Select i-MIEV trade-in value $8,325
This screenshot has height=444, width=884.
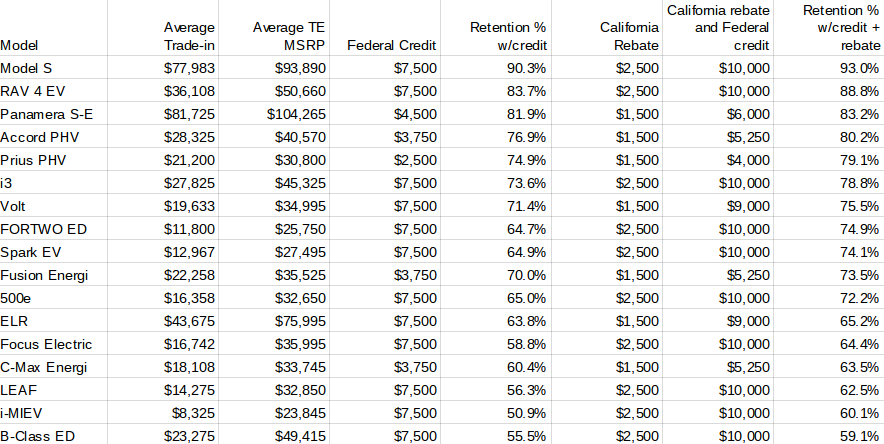point(193,414)
